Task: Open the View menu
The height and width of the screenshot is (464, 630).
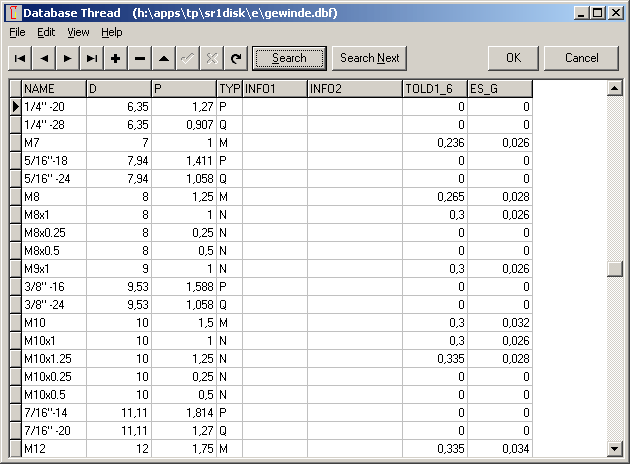Action: (78, 32)
